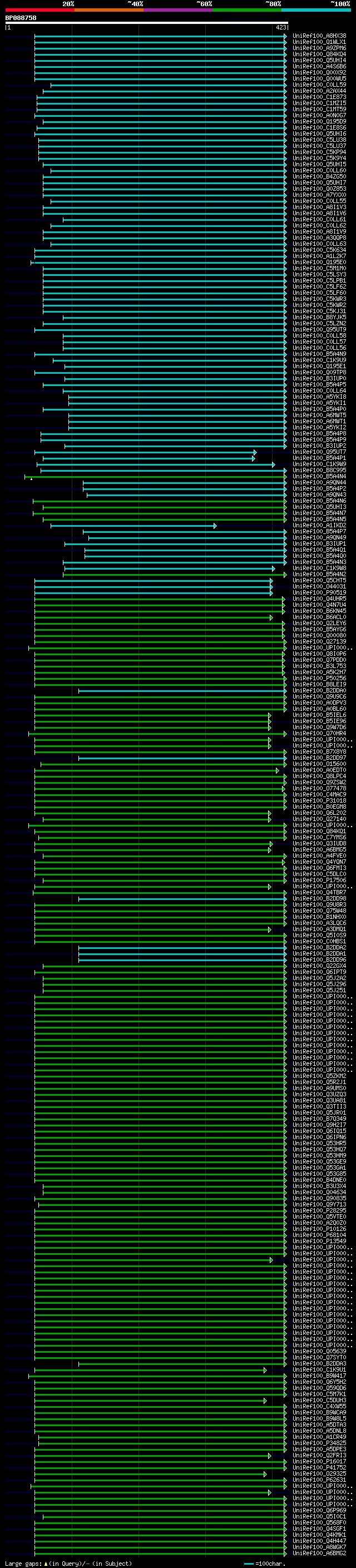Select hit label UniRef100_B6KN45
The image size is (356, 1568).
click(x=319, y=611)
